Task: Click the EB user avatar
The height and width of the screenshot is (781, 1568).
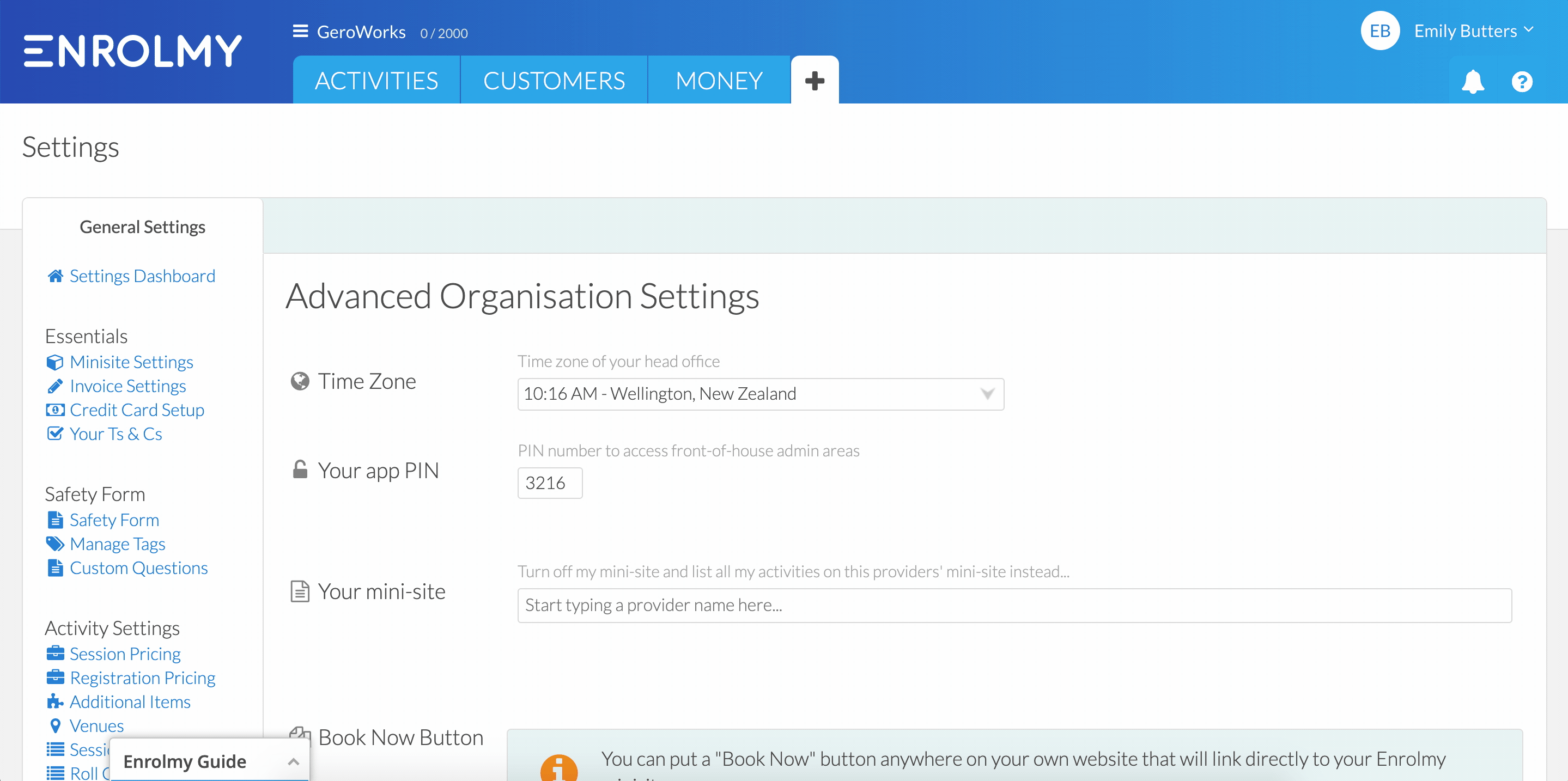Action: click(1380, 31)
